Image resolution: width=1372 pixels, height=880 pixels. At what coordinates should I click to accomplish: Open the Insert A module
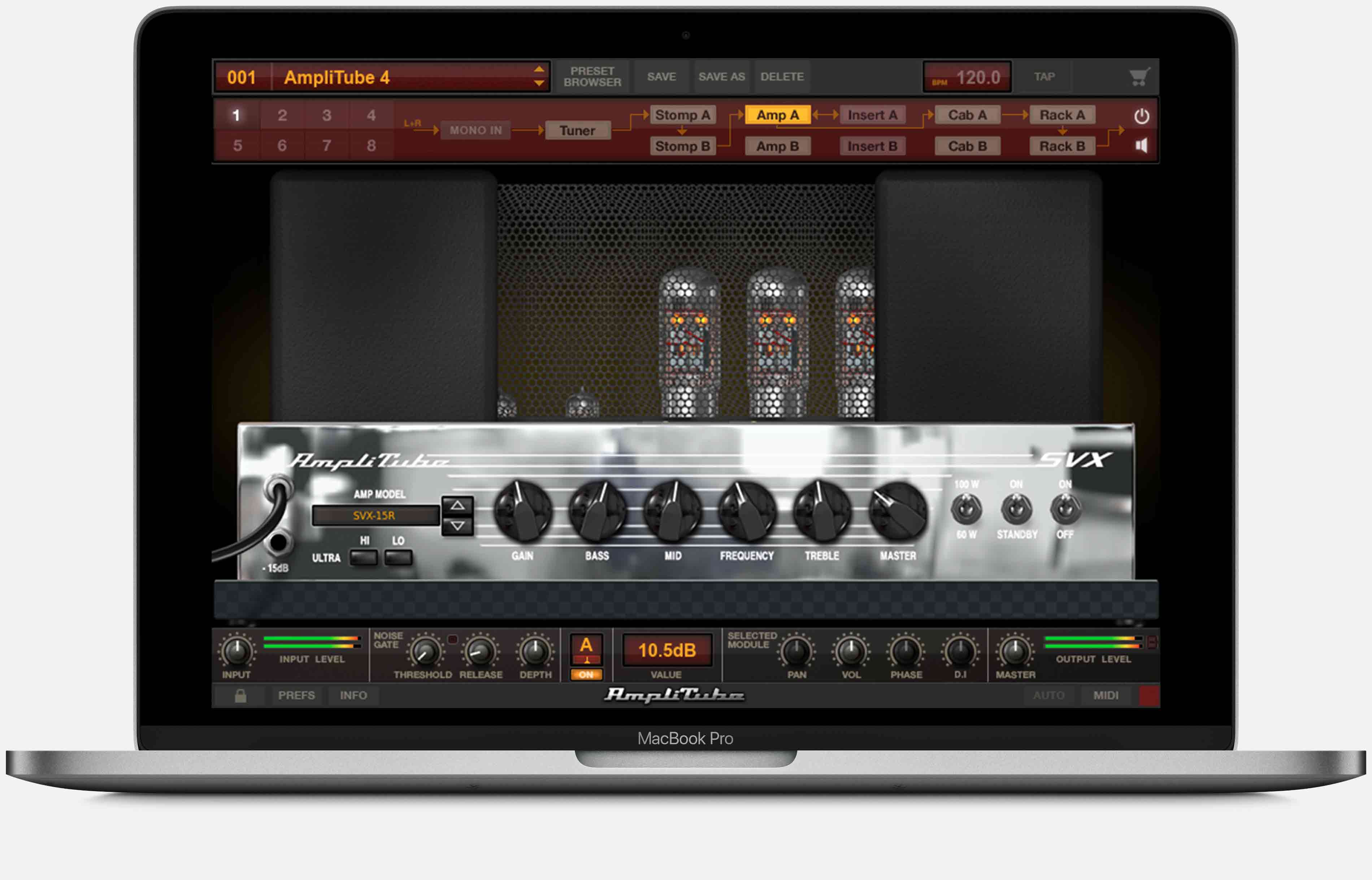pos(873,115)
